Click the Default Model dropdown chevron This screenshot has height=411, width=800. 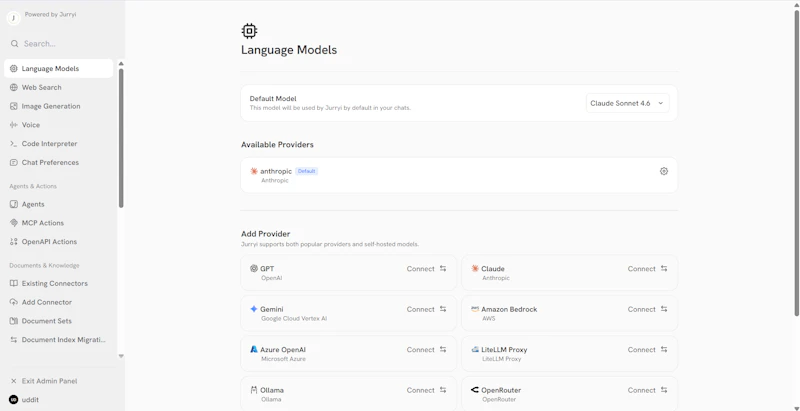(660, 103)
